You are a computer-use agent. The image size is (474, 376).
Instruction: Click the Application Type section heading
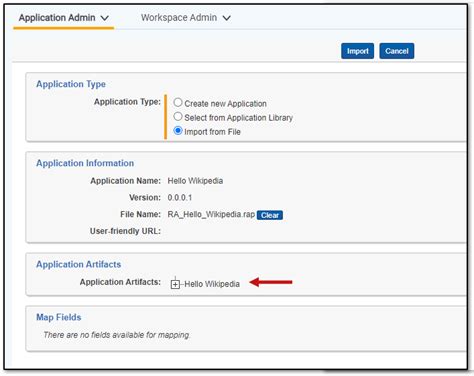[x=71, y=84]
